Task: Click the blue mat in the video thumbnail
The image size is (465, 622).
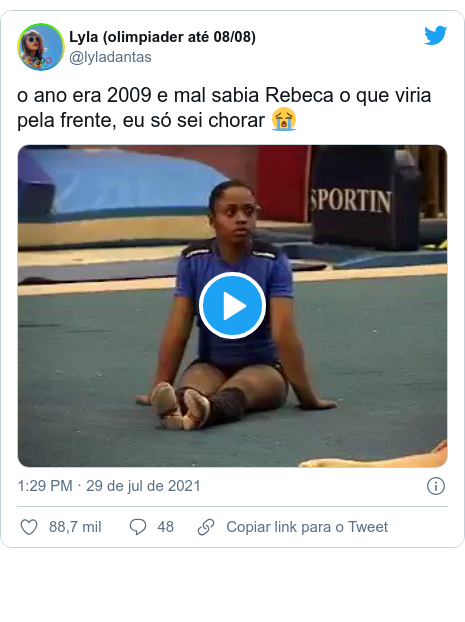Action: point(119,182)
